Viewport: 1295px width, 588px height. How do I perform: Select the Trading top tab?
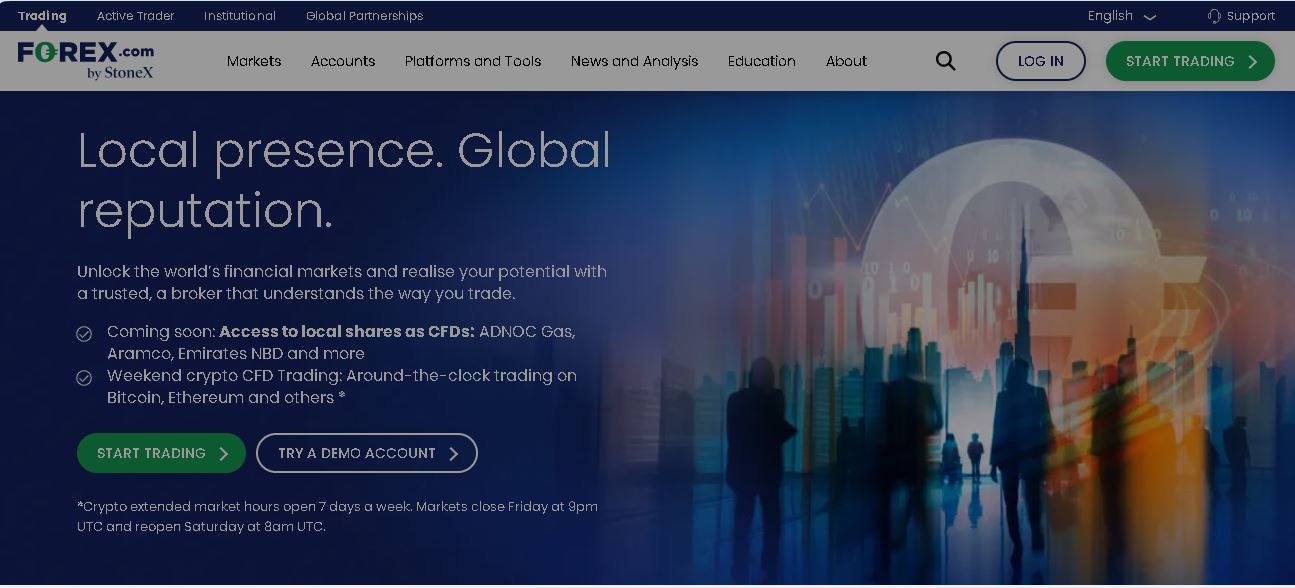pyautogui.click(x=42, y=16)
